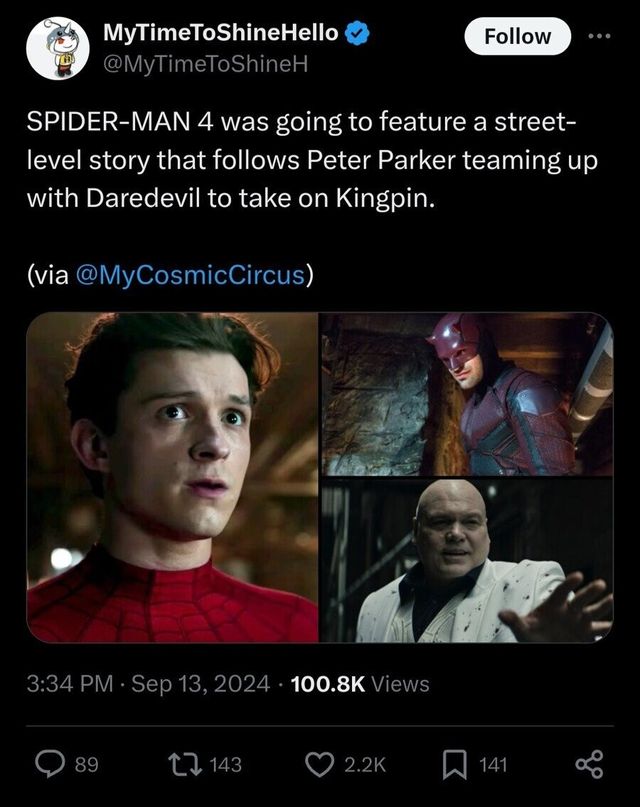Click the 89 replies count

click(x=86, y=764)
